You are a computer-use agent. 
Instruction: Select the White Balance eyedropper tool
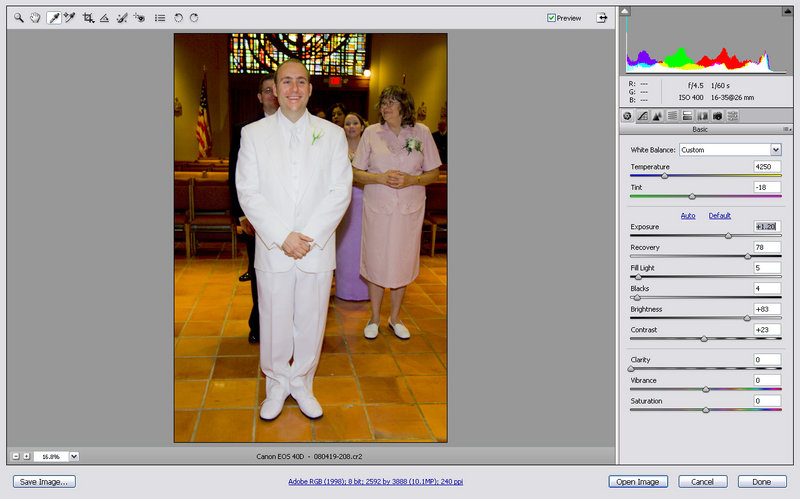tap(54, 18)
